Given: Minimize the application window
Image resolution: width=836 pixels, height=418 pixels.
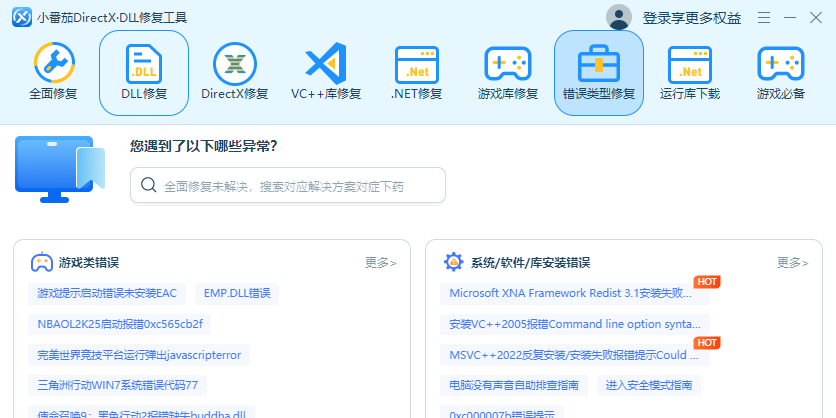Looking at the screenshot, I should point(790,18).
